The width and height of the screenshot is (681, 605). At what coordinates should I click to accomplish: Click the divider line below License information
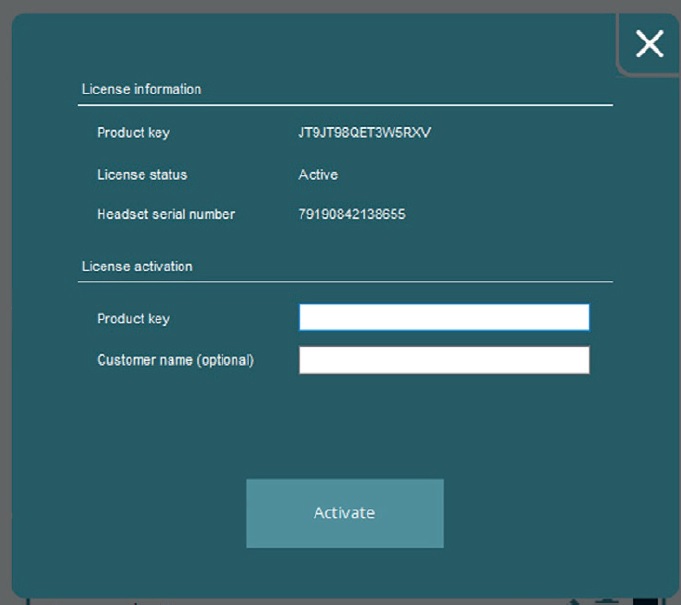click(345, 104)
